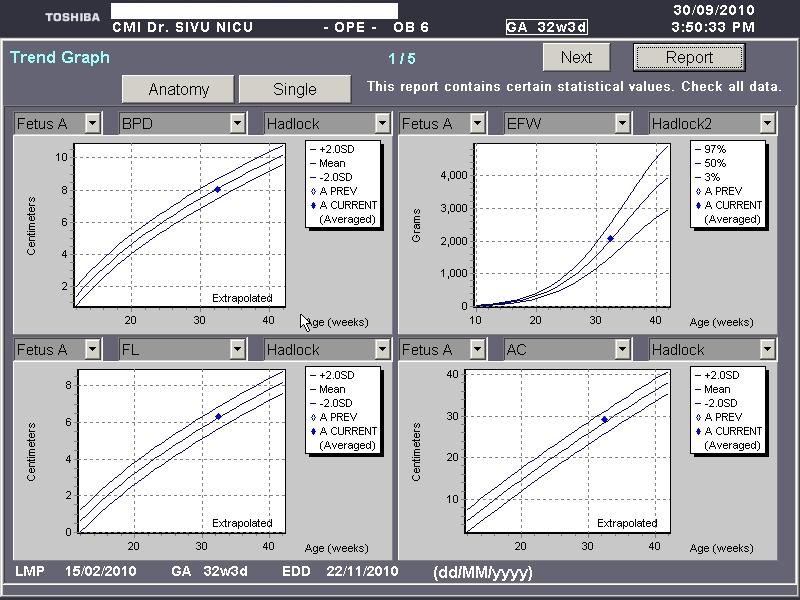Click the current data point on EFW graph
This screenshot has height=600, width=800.
610,238
